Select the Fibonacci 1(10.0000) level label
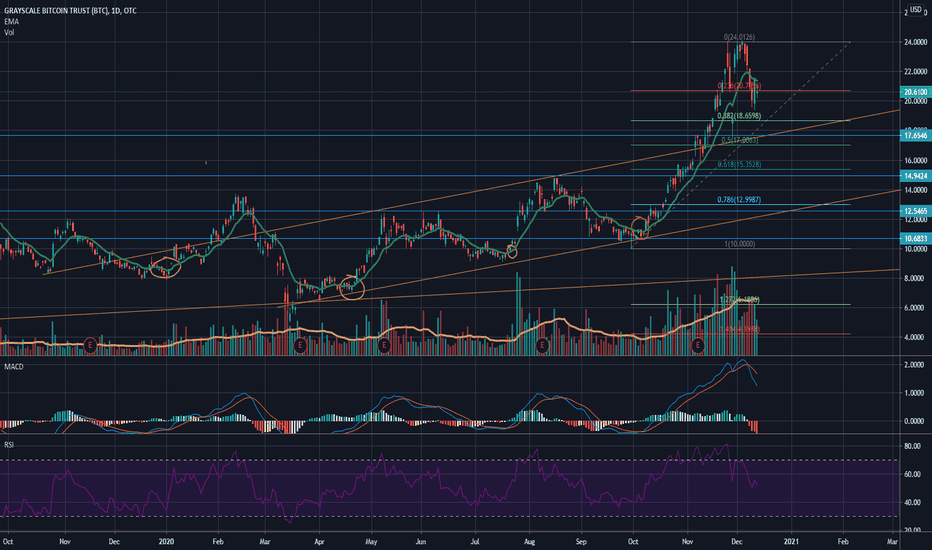 tap(739, 244)
